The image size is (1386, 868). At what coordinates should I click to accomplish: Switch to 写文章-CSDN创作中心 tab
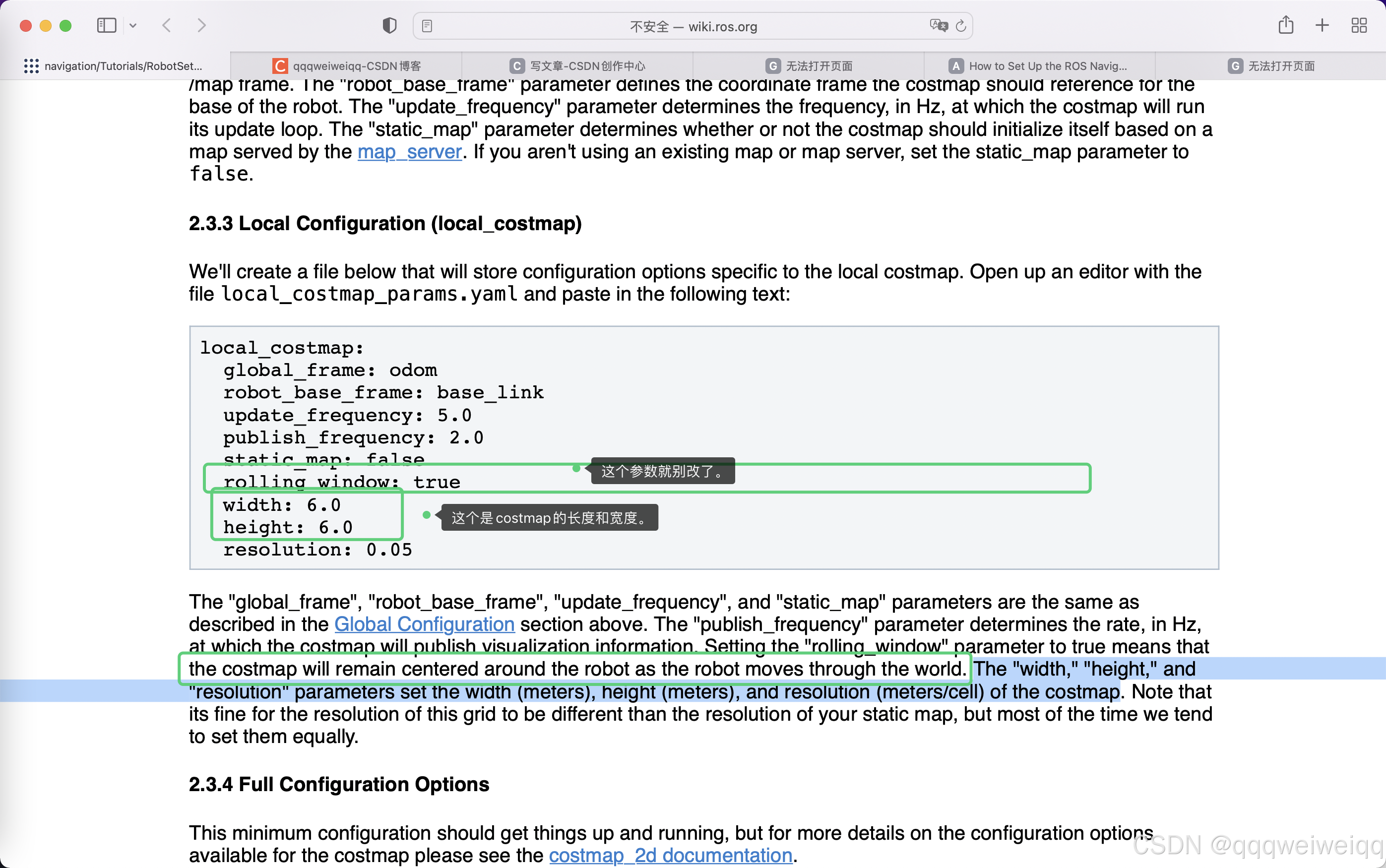[x=577, y=66]
